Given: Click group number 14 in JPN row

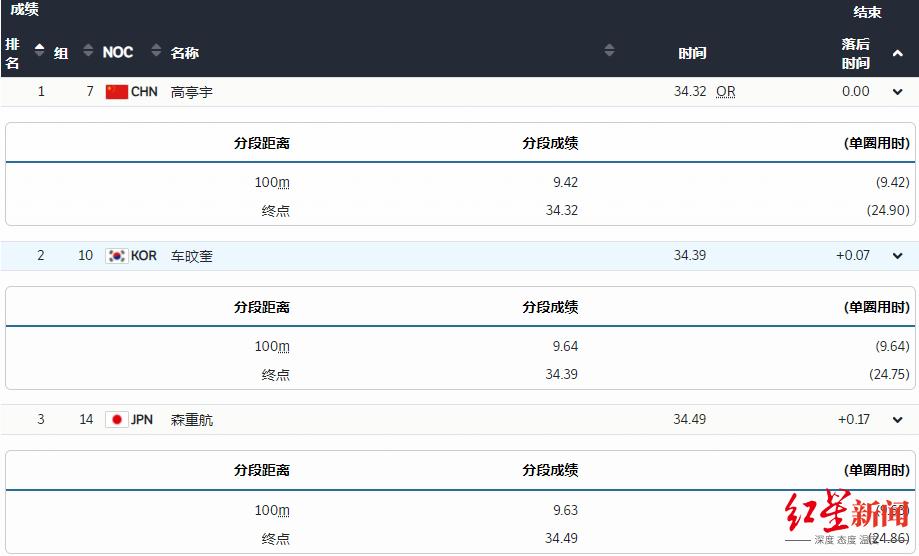Looking at the screenshot, I should point(86,419).
